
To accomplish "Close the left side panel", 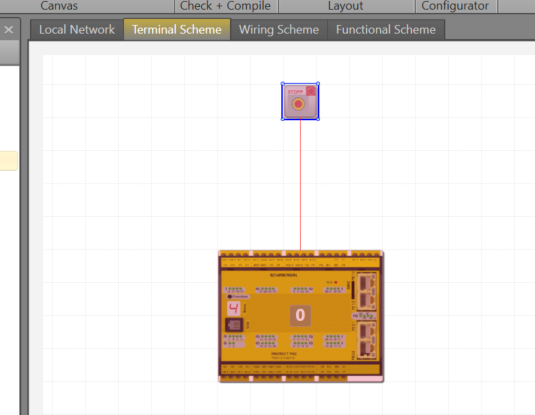I will pyautogui.click(x=9, y=30).
